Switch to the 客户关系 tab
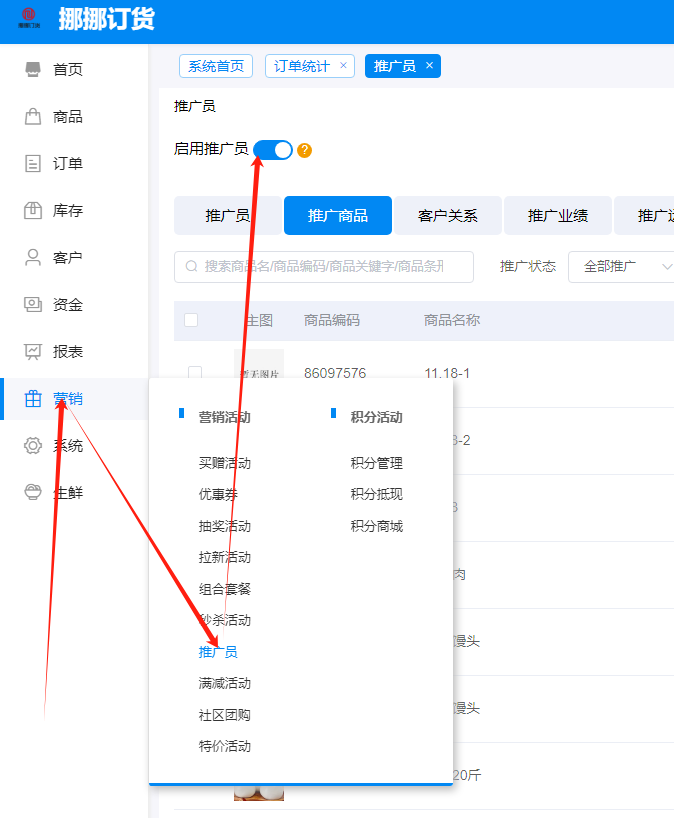This screenshot has height=818, width=674. tap(448, 215)
